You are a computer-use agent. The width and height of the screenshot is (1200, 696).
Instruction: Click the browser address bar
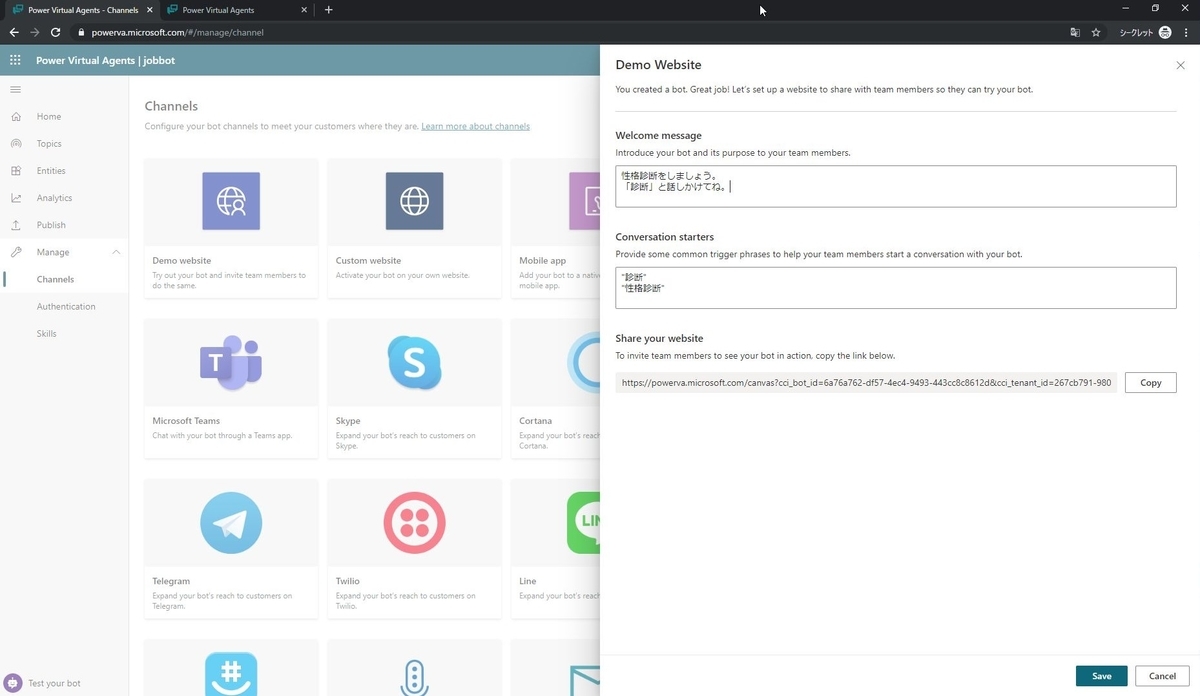[x=568, y=32]
